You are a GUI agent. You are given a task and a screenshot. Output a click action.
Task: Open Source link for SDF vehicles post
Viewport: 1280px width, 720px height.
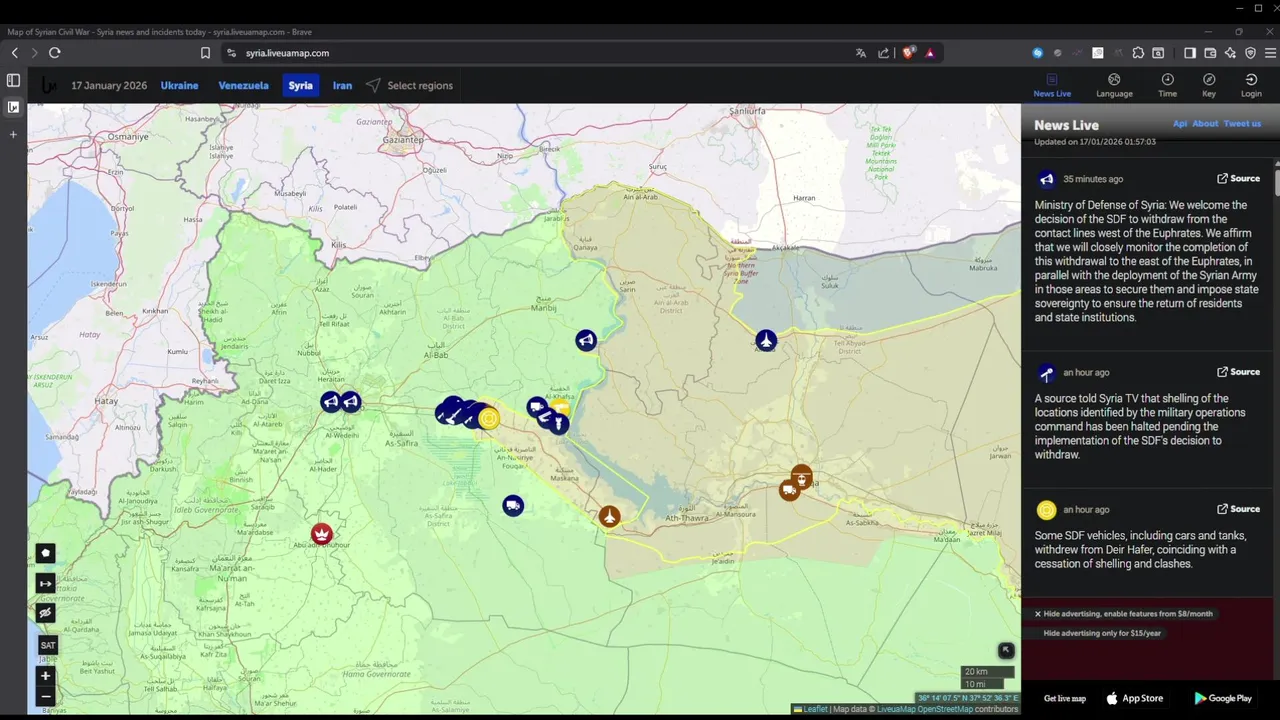[x=1238, y=509]
